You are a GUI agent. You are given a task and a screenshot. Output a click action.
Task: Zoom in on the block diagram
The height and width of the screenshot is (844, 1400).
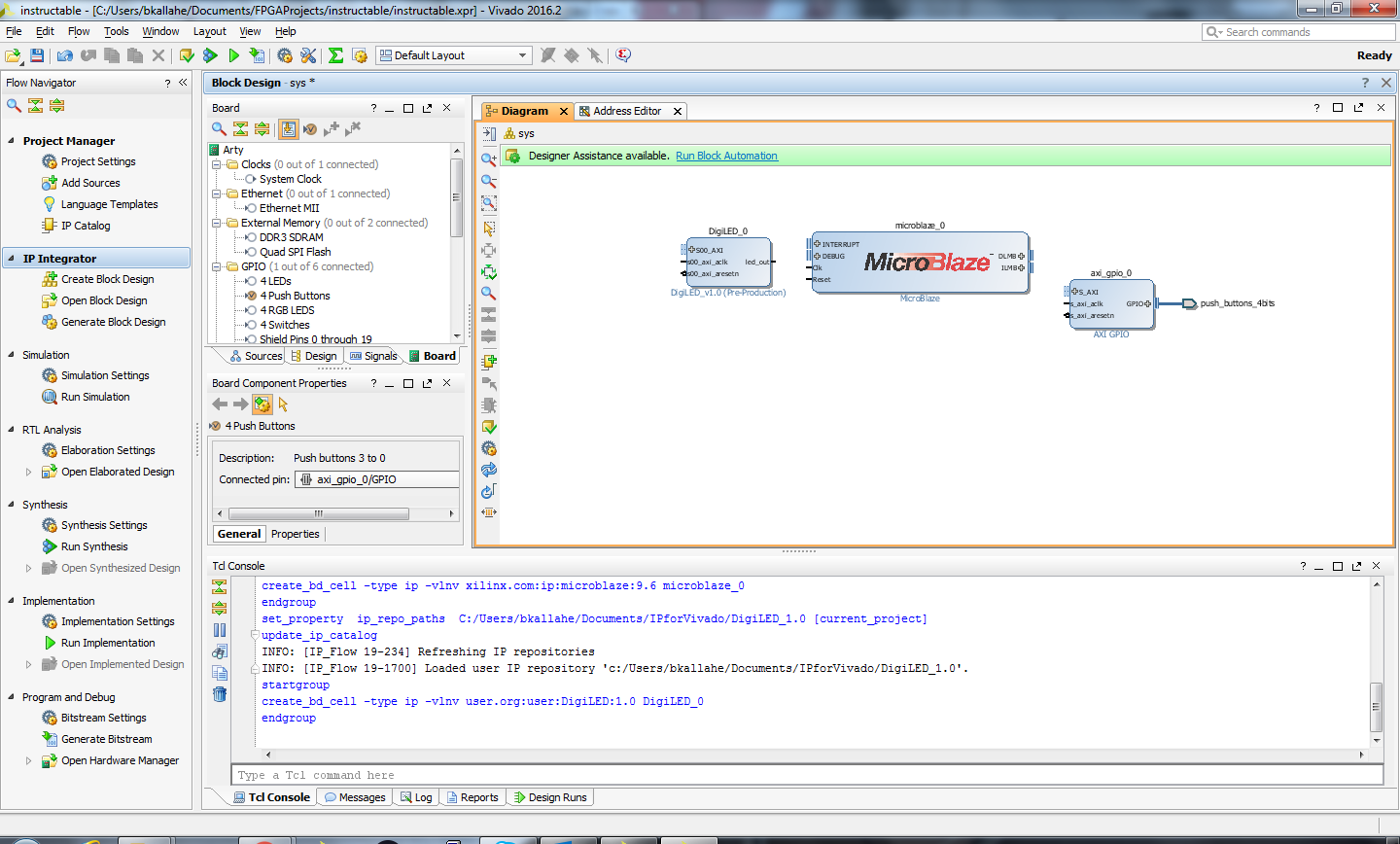pyautogui.click(x=489, y=158)
